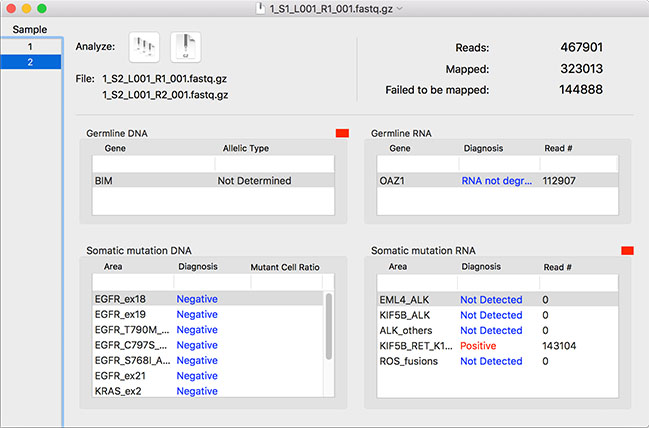
Task: Select the KIF5B_RET_K1... row
Action: (498, 345)
